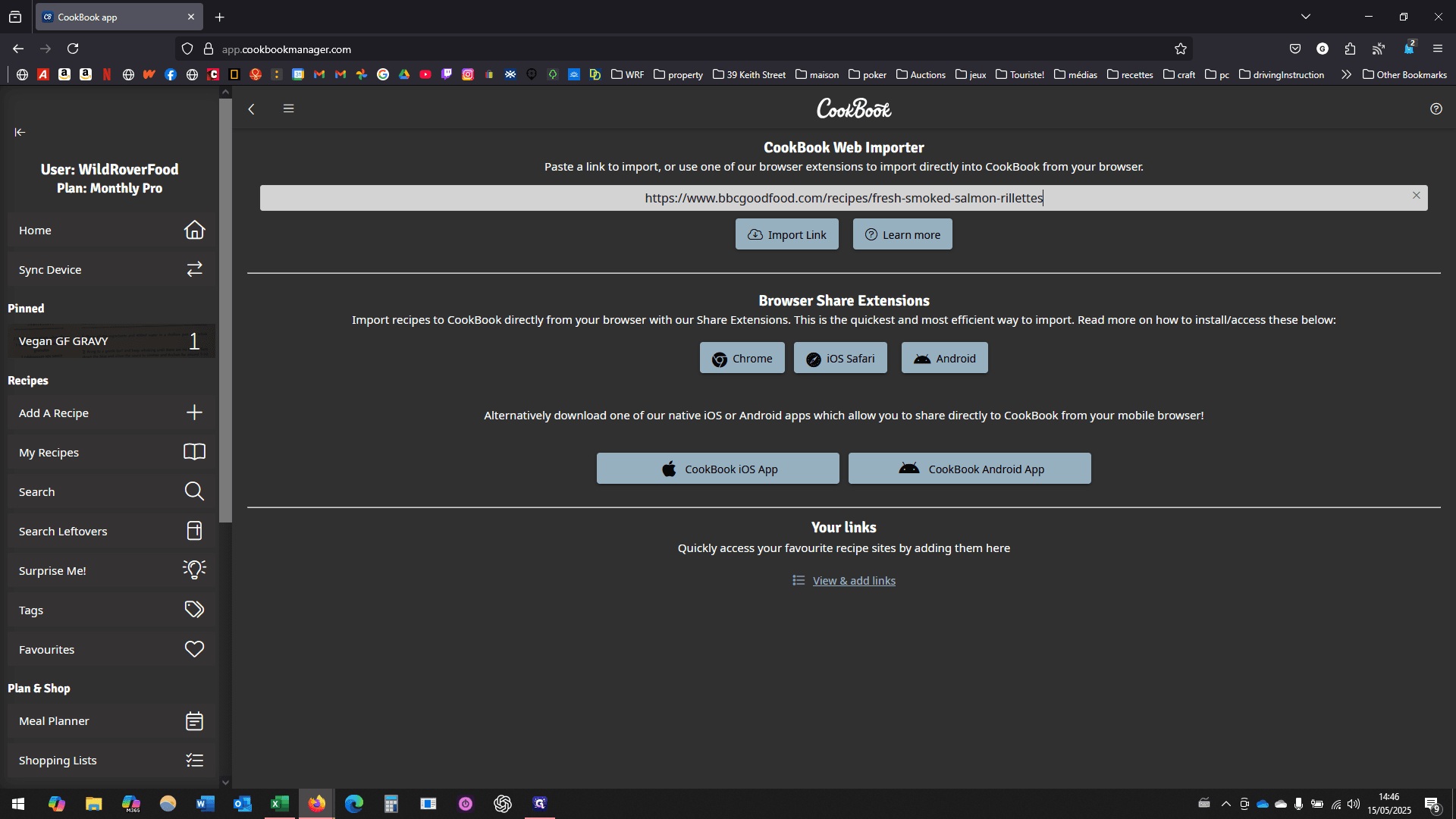The width and height of the screenshot is (1456, 819).
Task: Open Favourites in the sidebar
Action: (111, 649)
